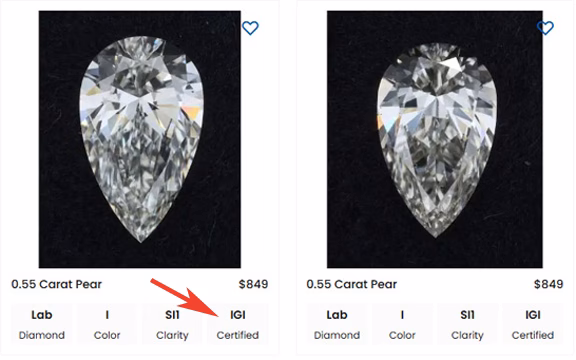The width and height of the screenshot is (576, 360).
Task: Open the left pear diamond image
Action: click(140, 139)
